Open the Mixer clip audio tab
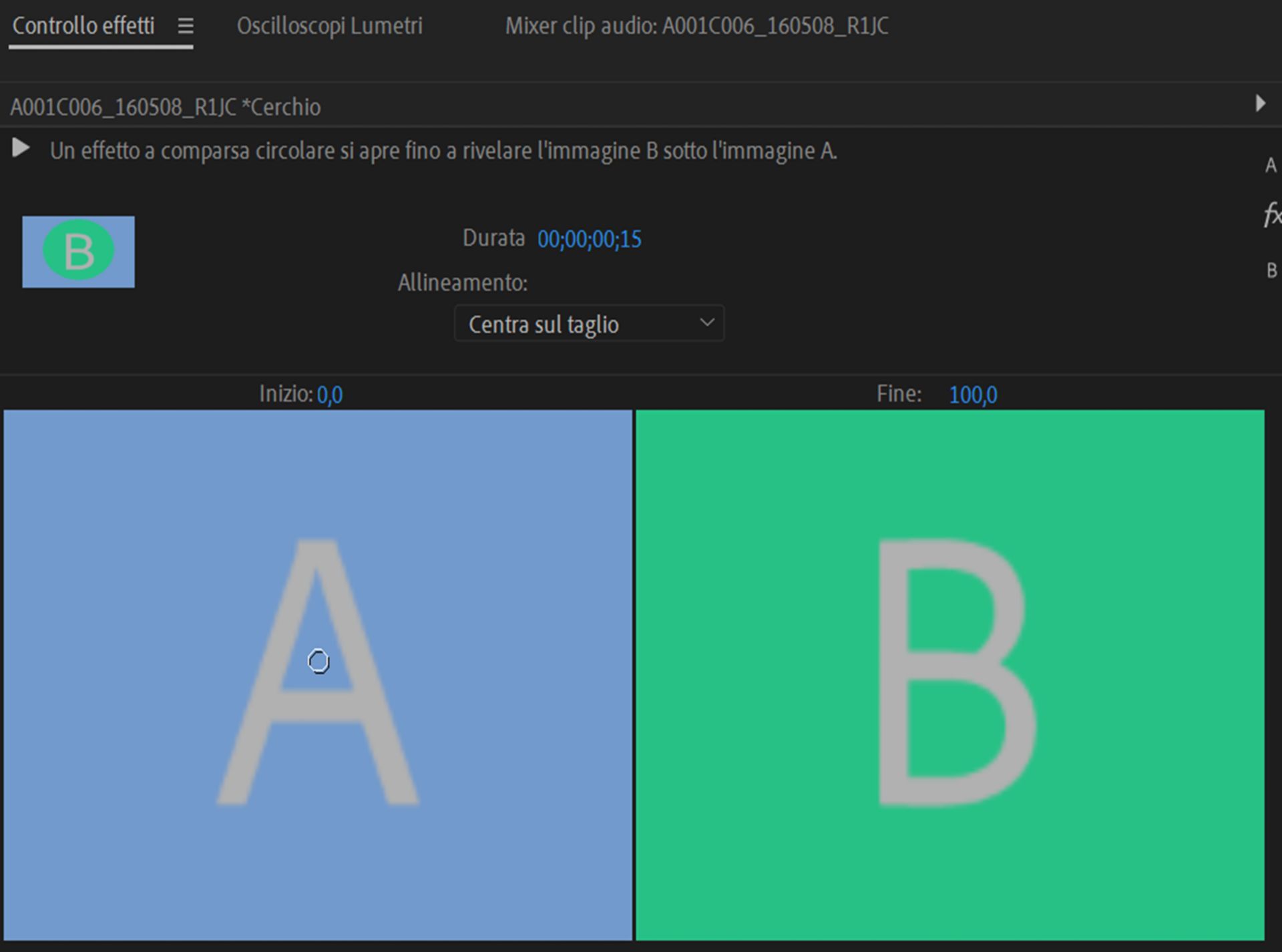 point(696,26)
